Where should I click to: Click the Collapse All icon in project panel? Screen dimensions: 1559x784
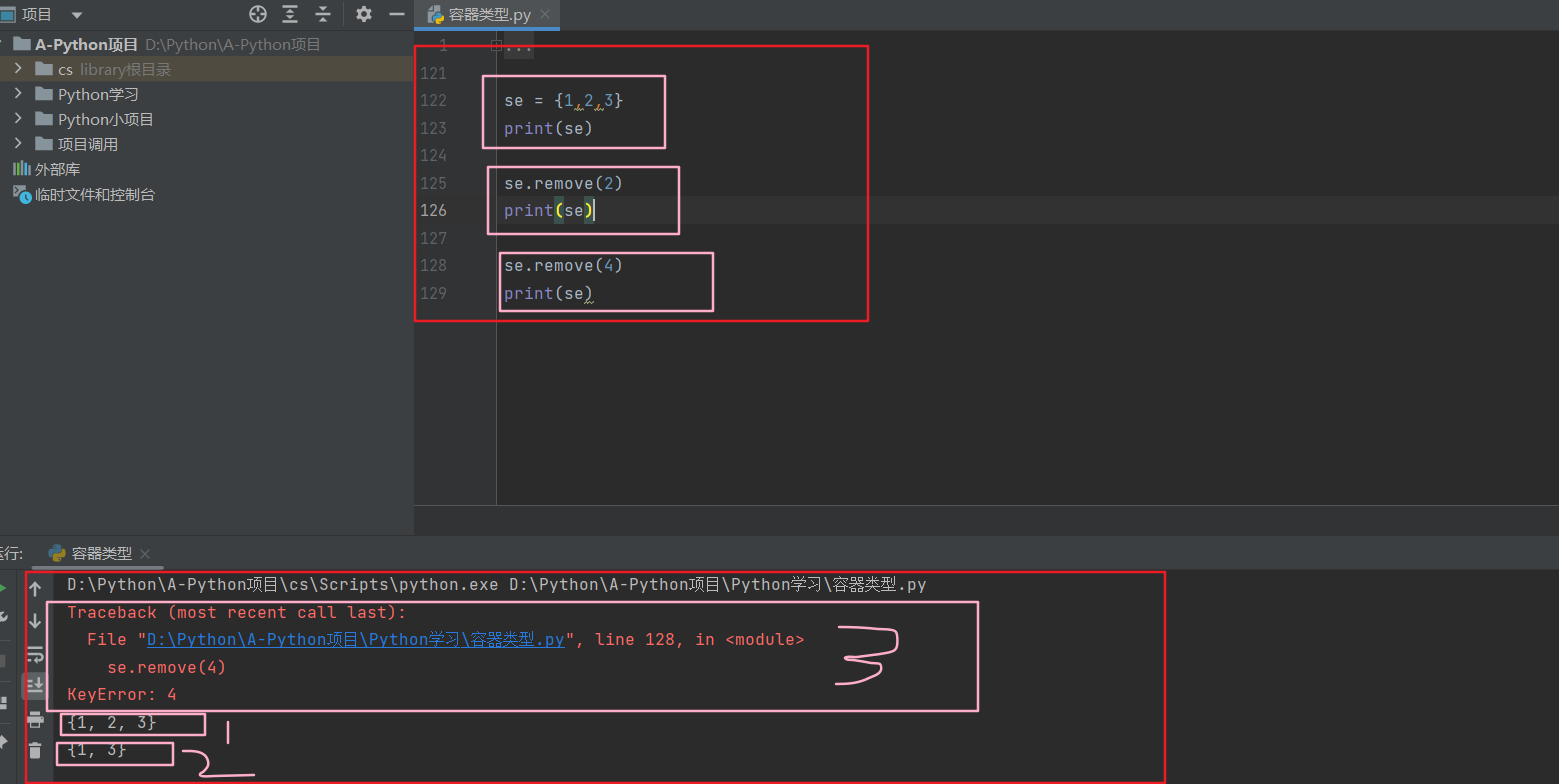(323, 14)
